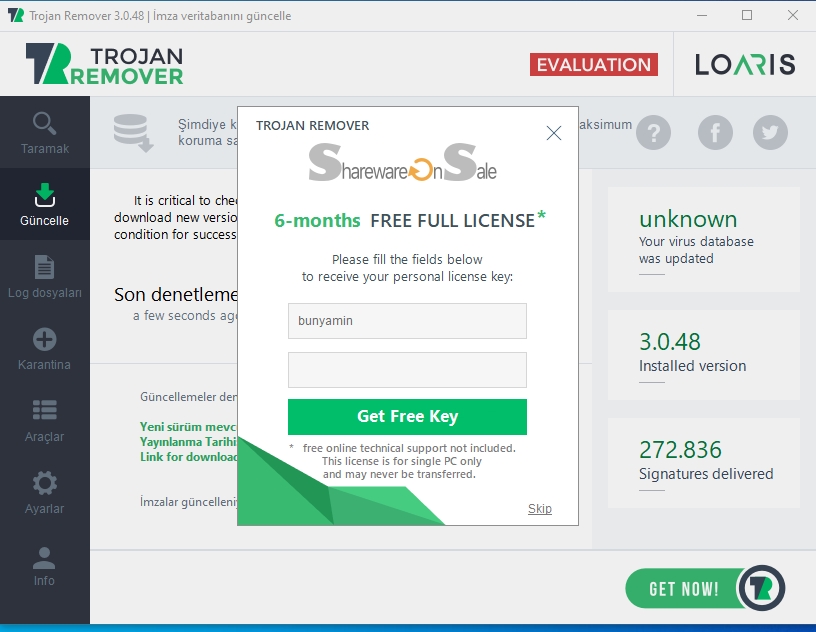Open the Twitter bird icon
This screenshot has width=816, height=632.
coord(770,133)
